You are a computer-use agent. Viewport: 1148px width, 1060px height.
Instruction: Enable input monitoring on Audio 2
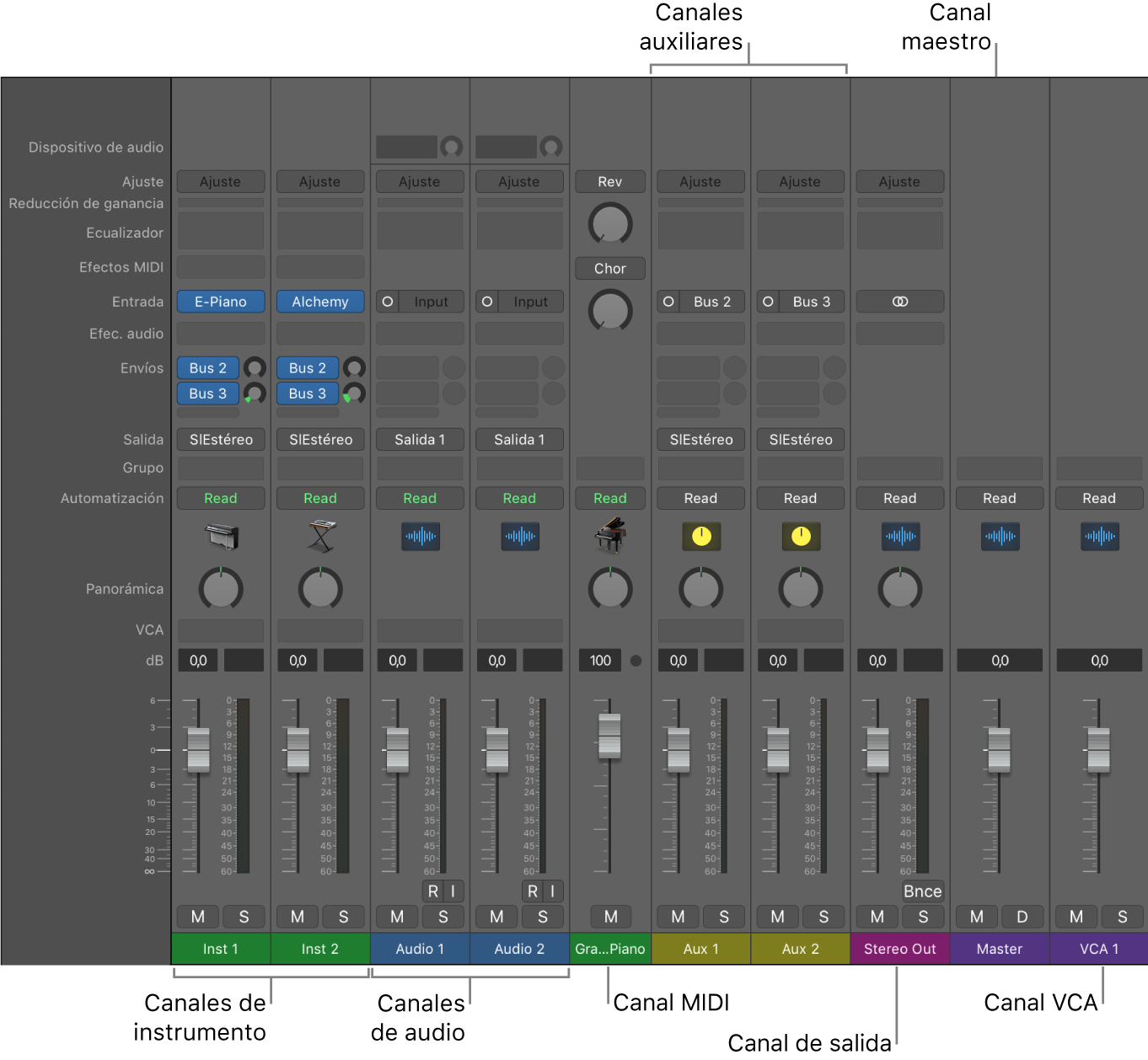pos(553,891)
